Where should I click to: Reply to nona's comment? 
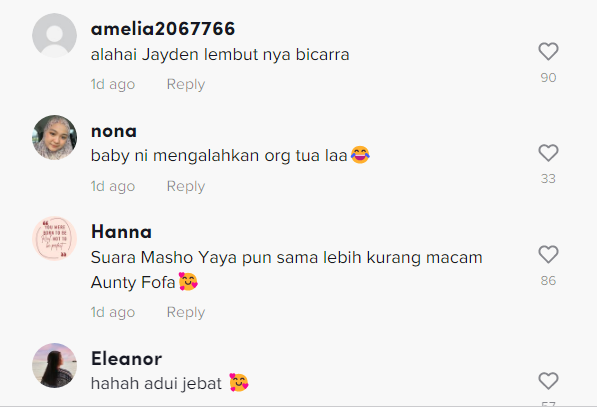186,186
